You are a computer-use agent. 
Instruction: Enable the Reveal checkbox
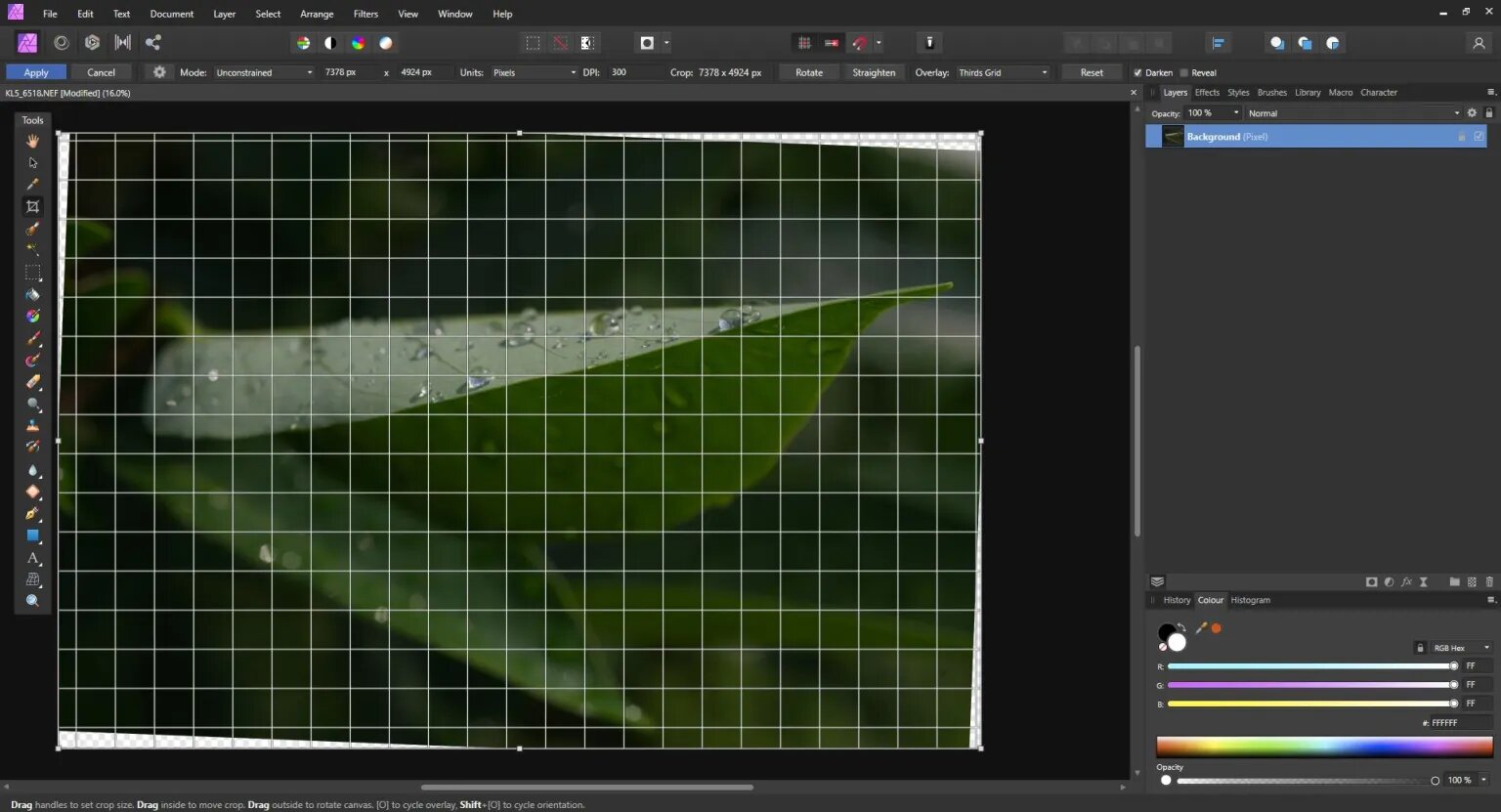1184,73
